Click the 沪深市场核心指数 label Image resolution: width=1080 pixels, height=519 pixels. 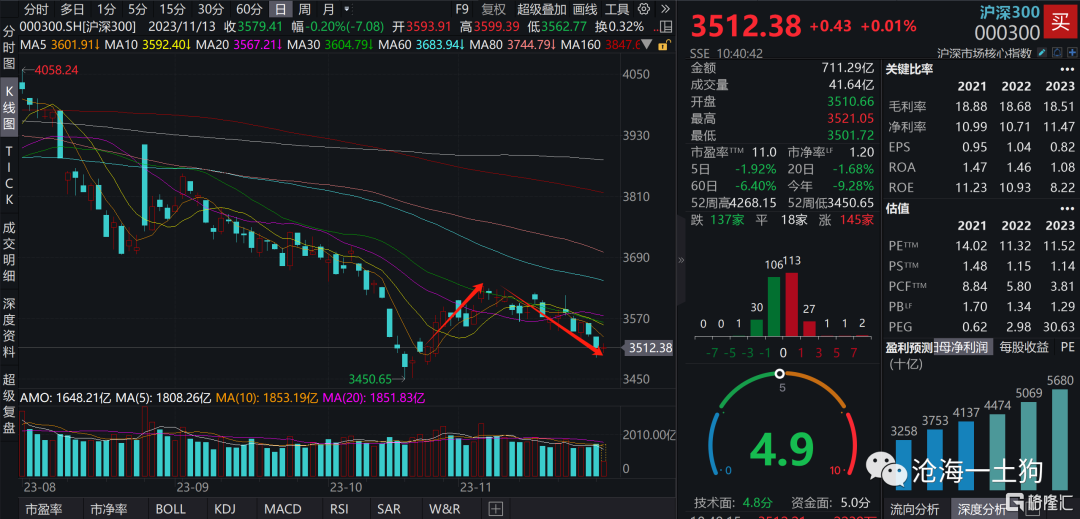tap(984, 53)
